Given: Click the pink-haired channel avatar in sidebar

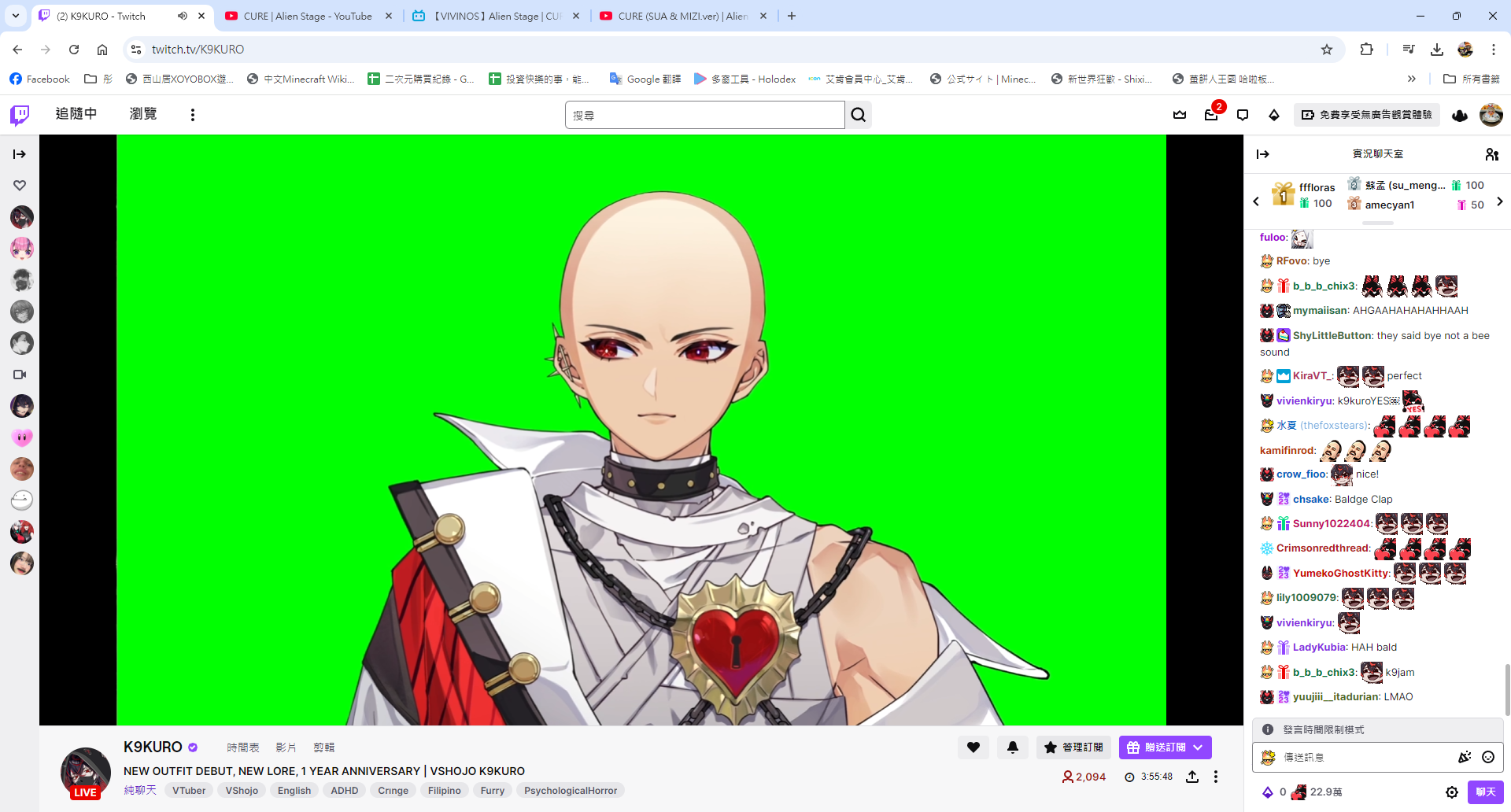Looking at the screenshot, I should click(x=22, y=249).
